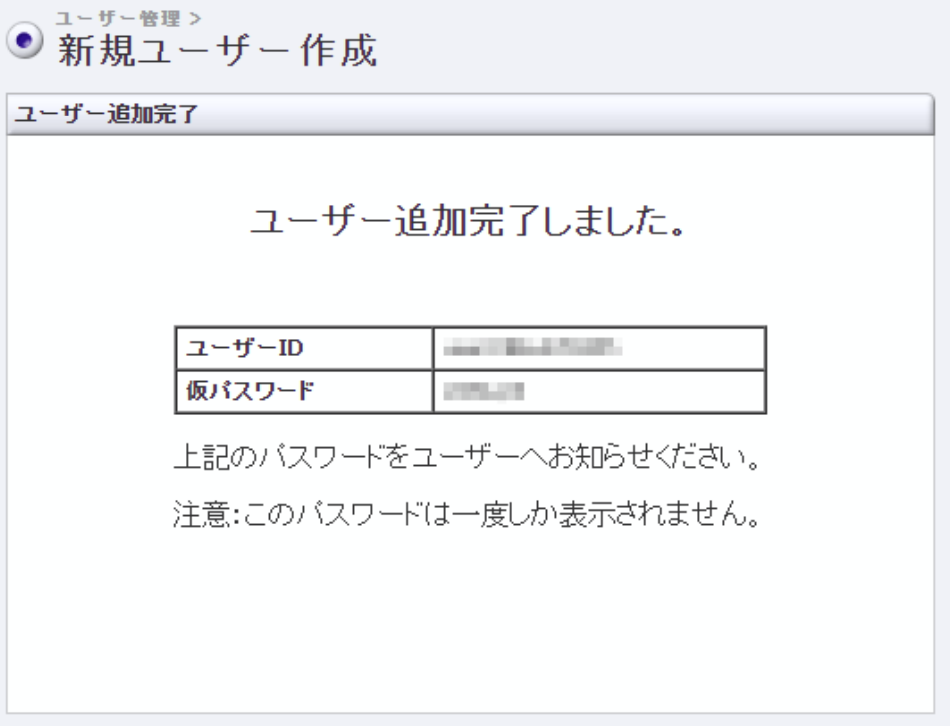
Task: Click the round purple bullet icon beside the title
Action: click(25, 41)
